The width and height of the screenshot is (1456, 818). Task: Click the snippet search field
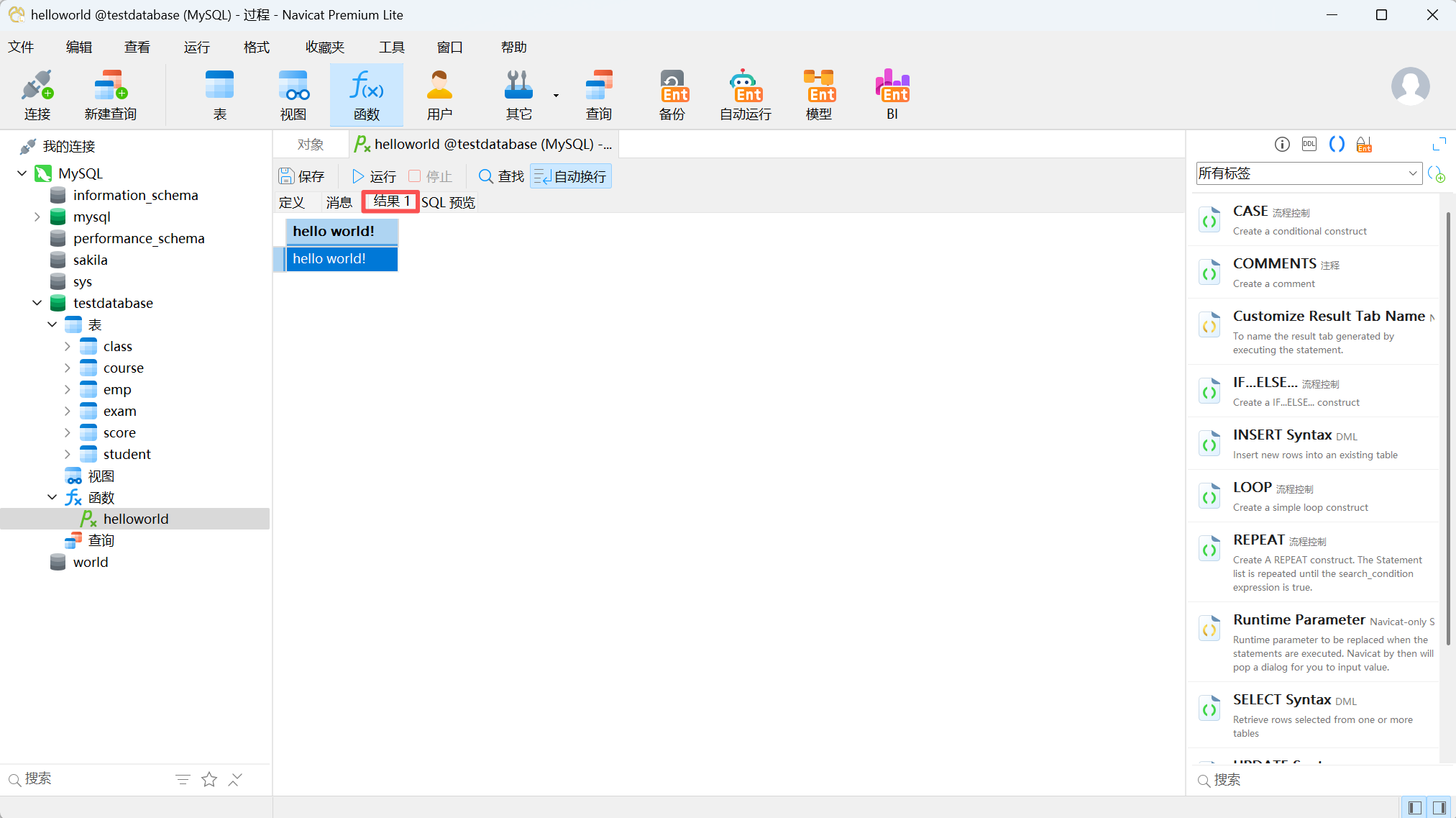tap(1316, 780)
